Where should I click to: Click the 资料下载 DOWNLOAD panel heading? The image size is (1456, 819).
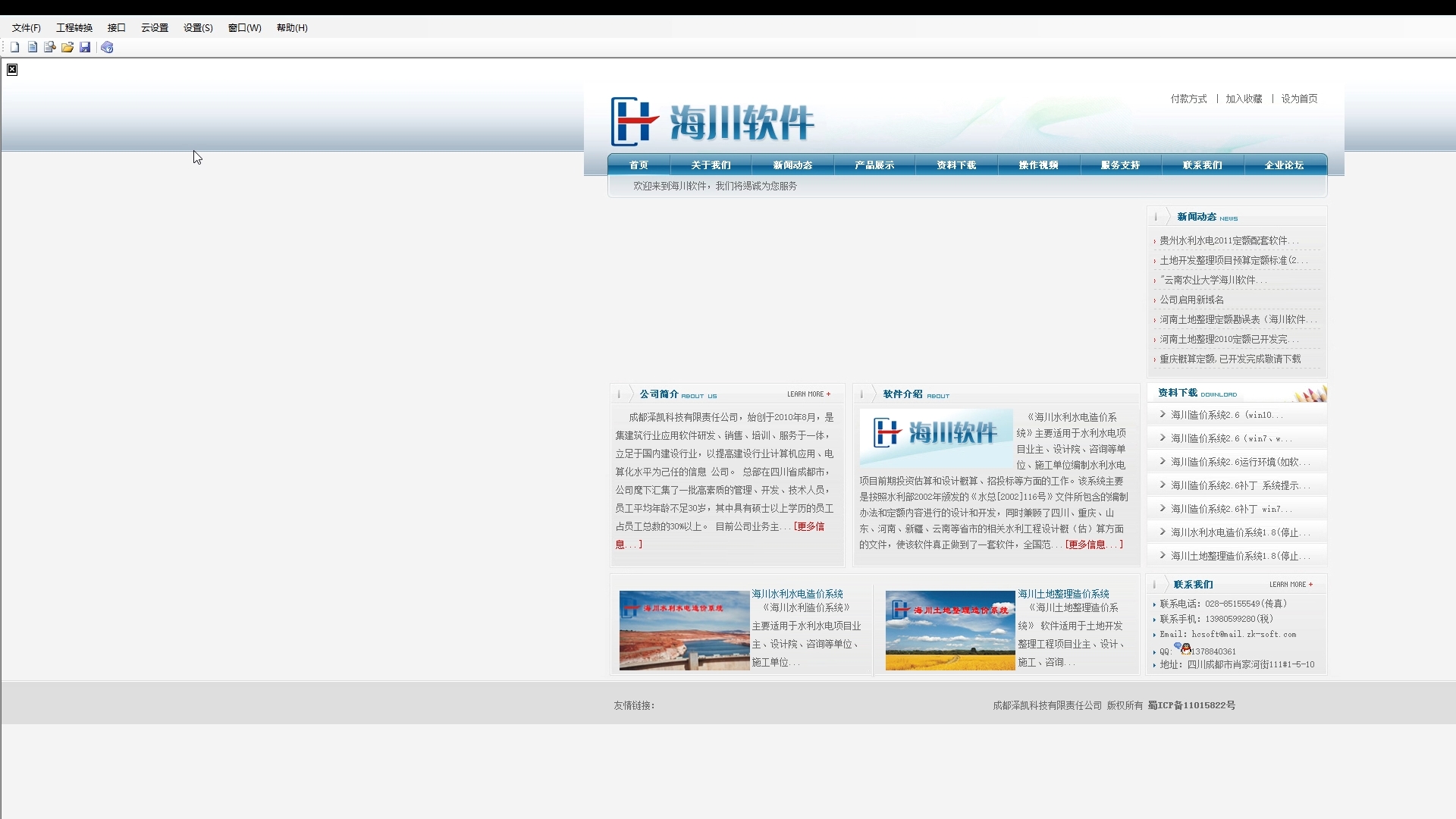tap(1197, 393)
